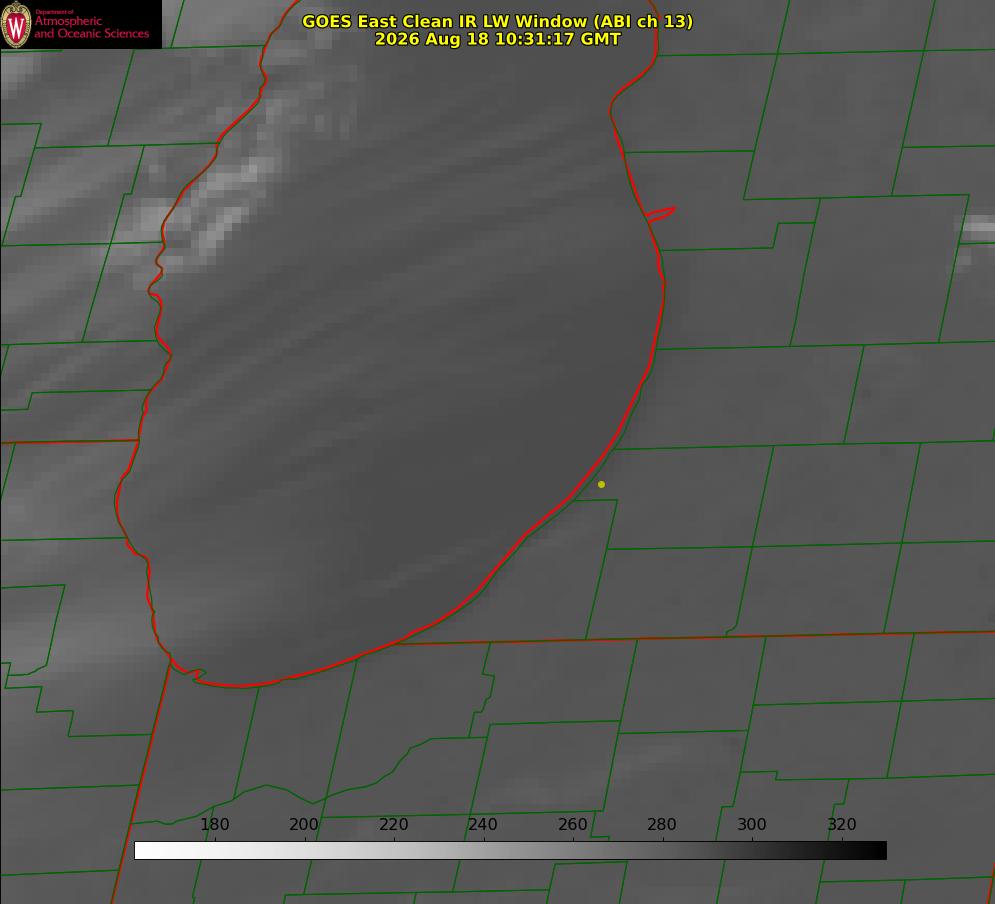The width and height of the screenshot is (995, 904).
Task: Choose the 300 label on the scale
Action: point(751,824)
